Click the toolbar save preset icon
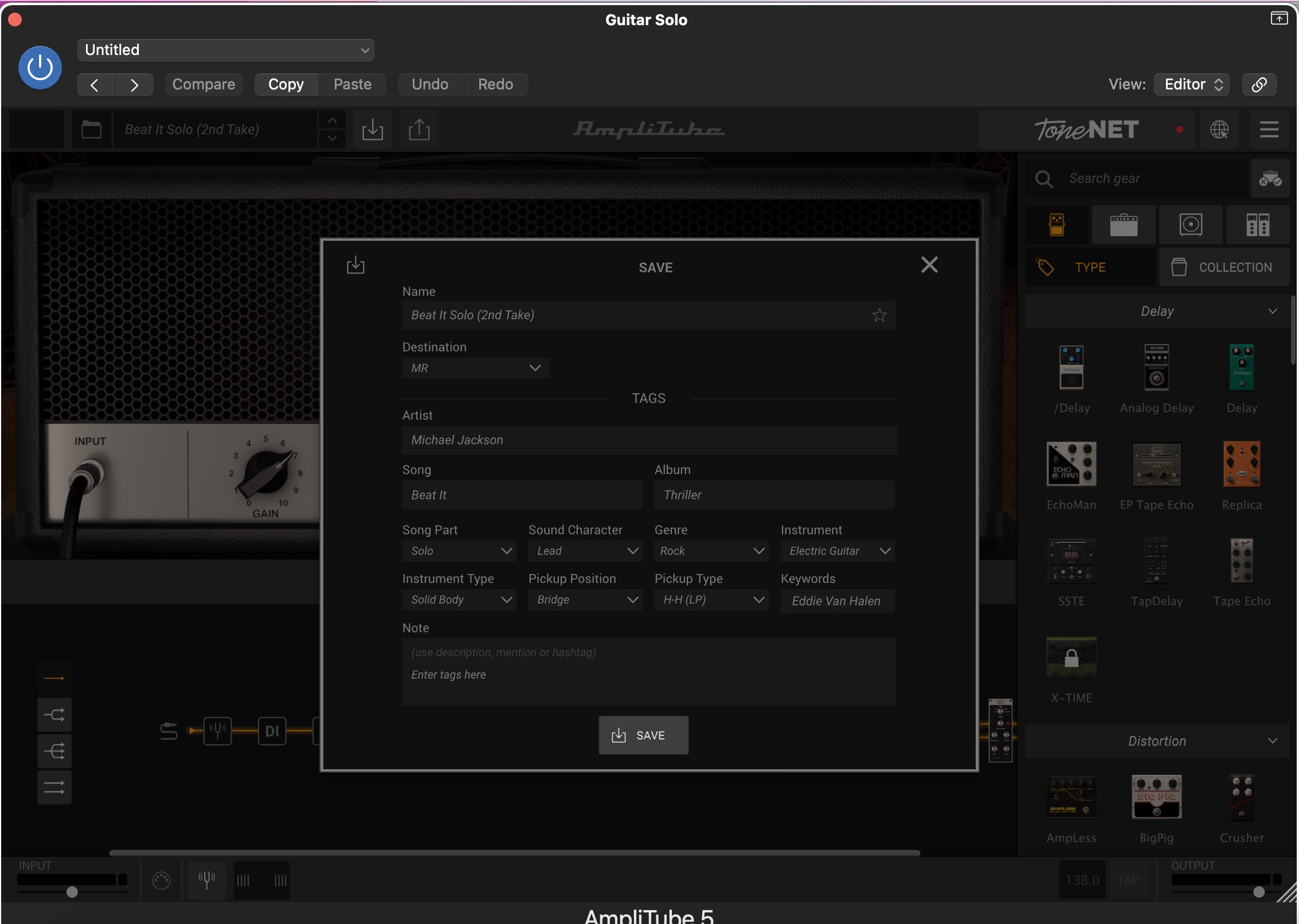 pos(373,130)
